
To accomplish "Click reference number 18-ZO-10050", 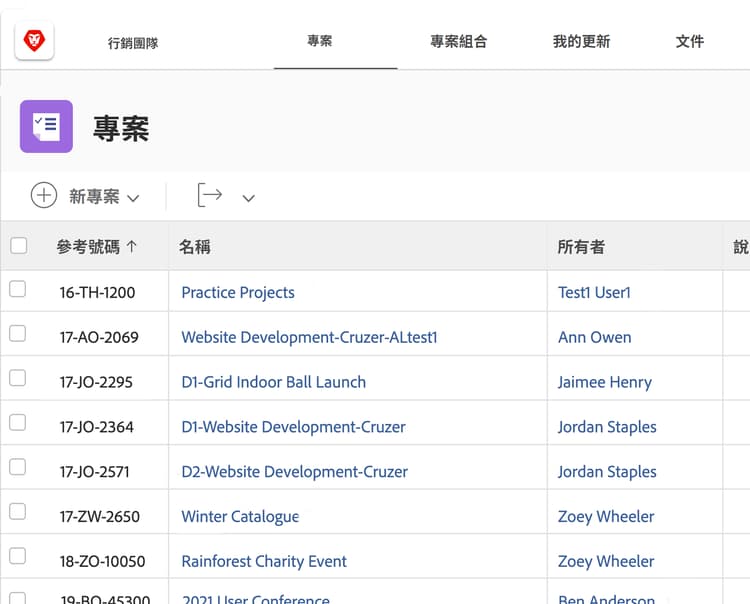I will coord(102,561).
